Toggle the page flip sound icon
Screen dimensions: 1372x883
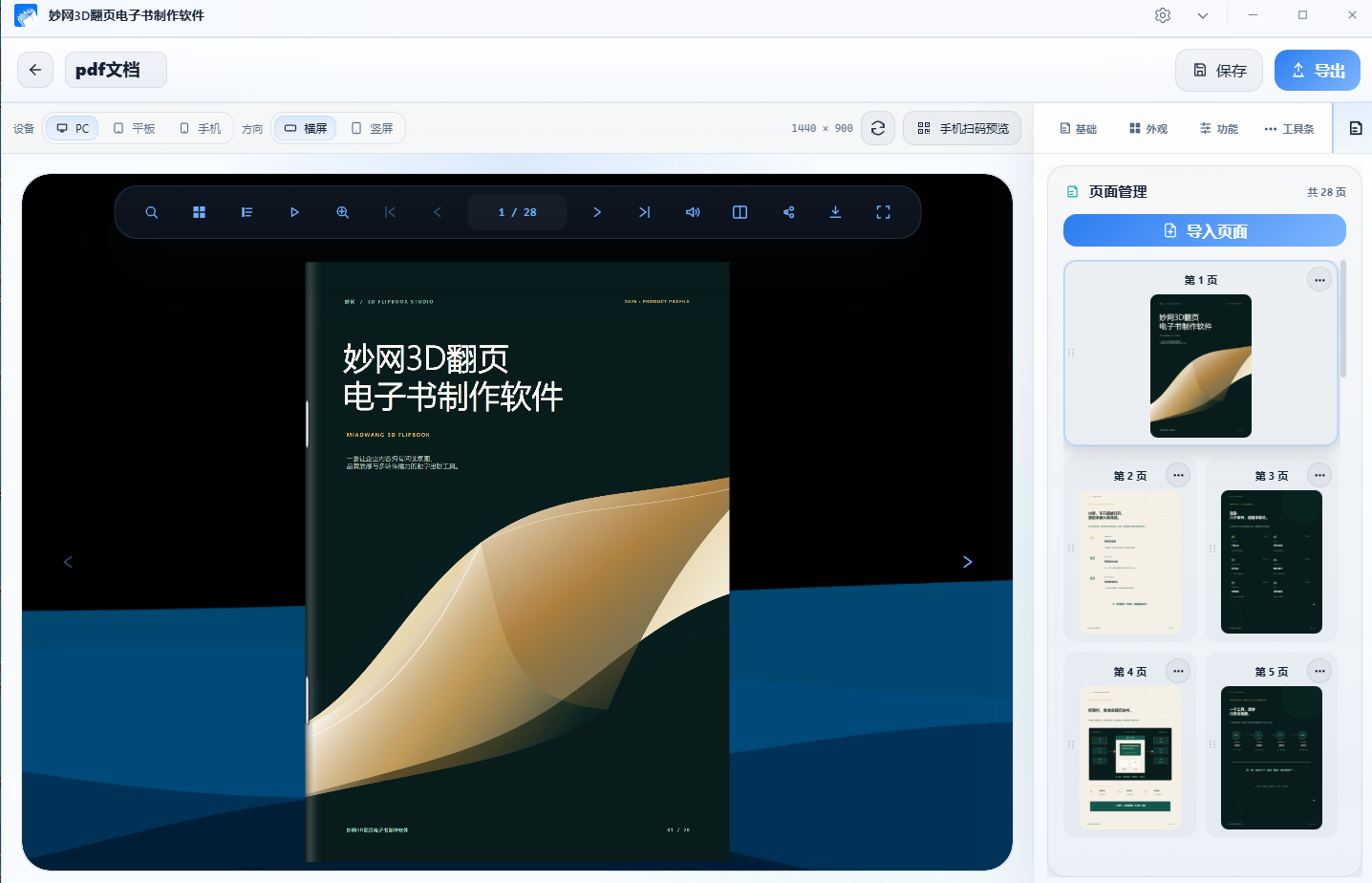pyautogui.click(x=693, y=212)
